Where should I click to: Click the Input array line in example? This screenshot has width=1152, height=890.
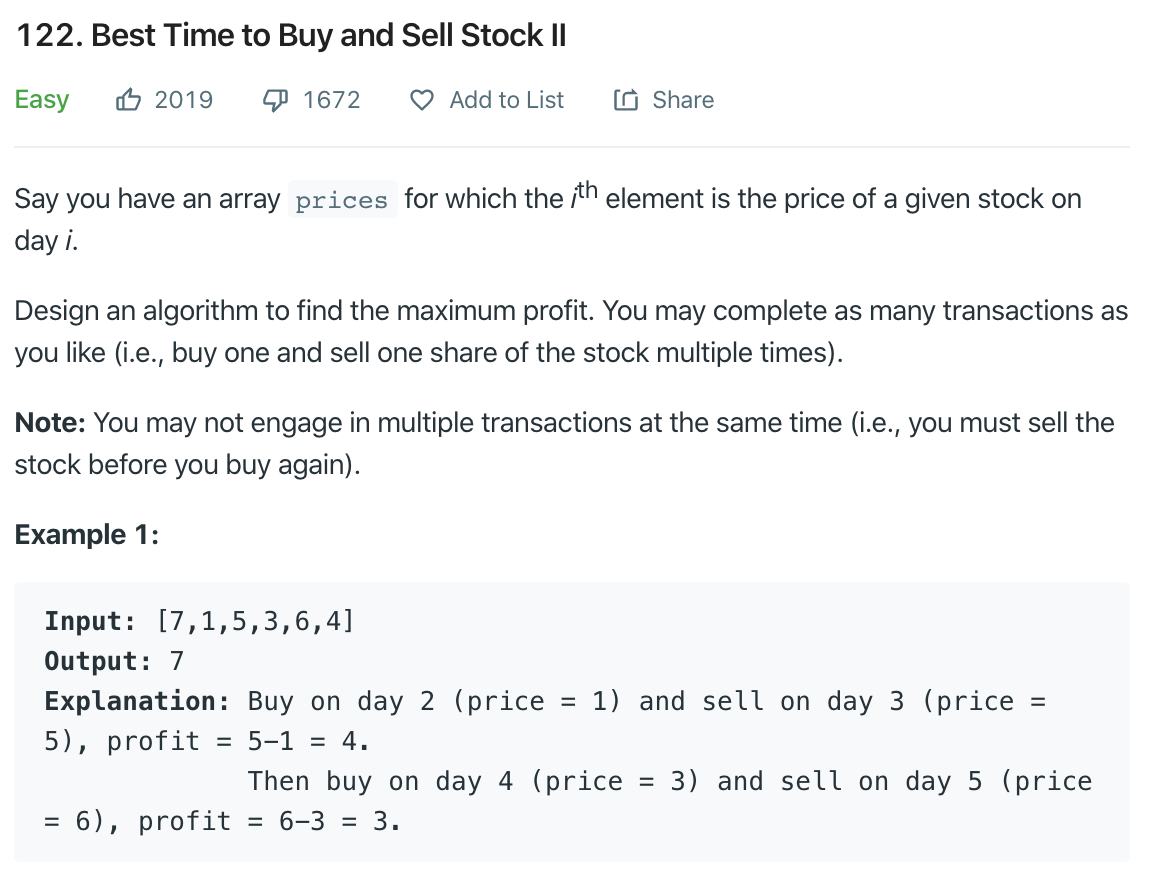(x=199, y=621)
